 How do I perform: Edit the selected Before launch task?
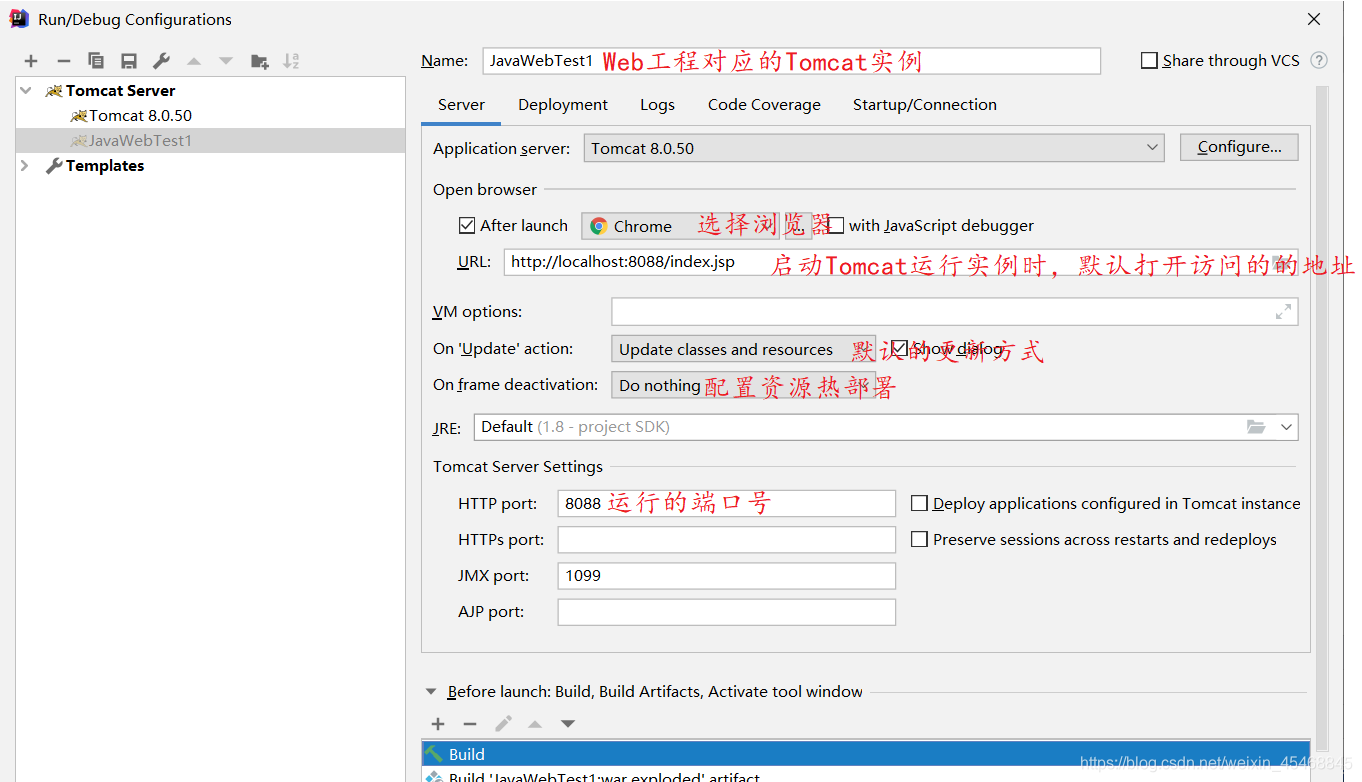click(x=503, y=724)
